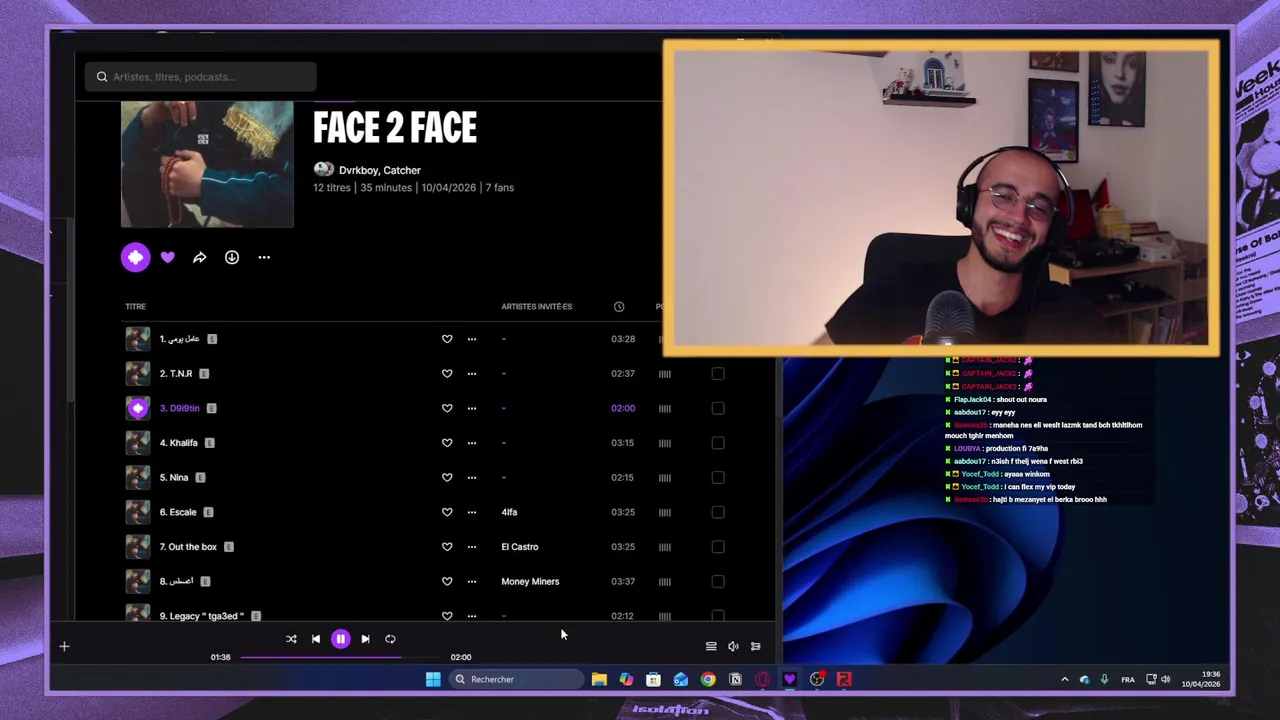Like track Nina
Image resolution: width=1280 pixels, height=720 pixels.
(x=447, y=478)
